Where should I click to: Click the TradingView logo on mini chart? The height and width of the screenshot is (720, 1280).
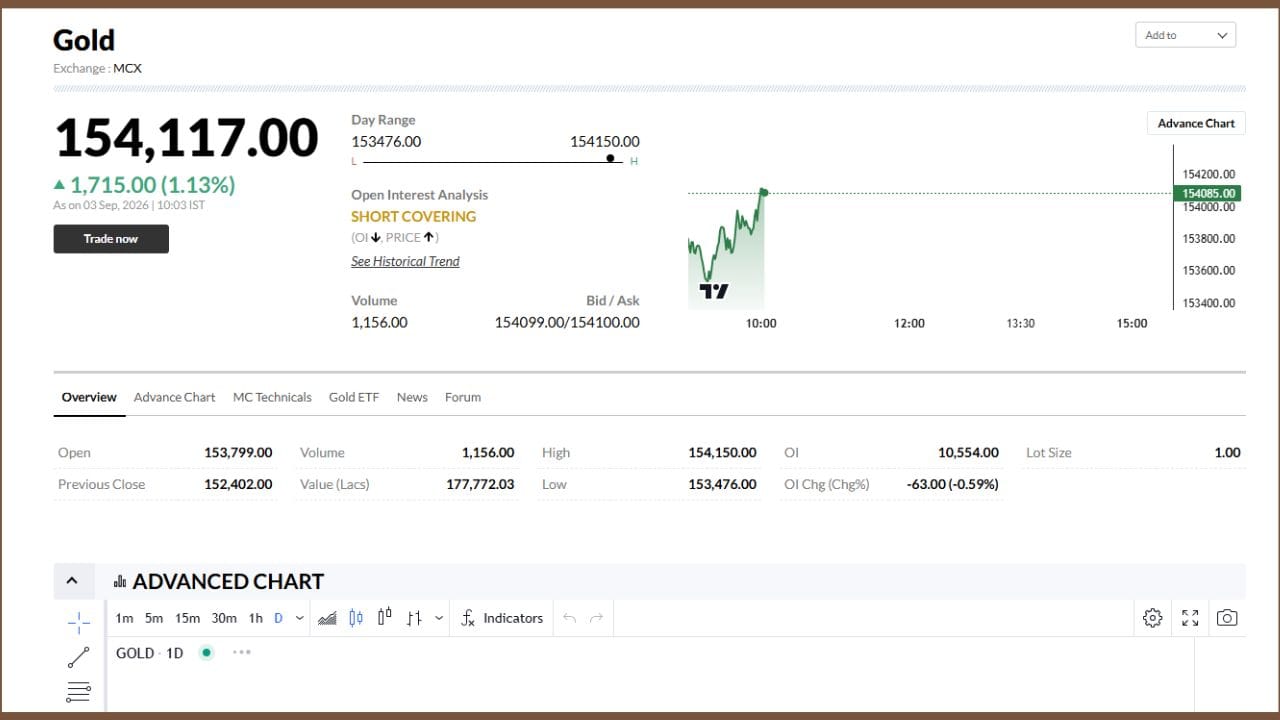pos(714,291)
